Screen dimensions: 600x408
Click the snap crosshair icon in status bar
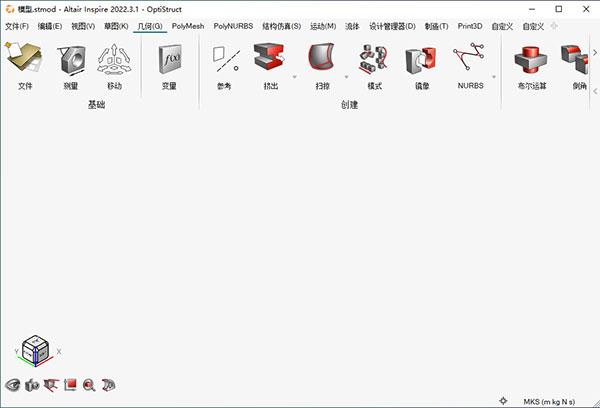tap(503, 400)
